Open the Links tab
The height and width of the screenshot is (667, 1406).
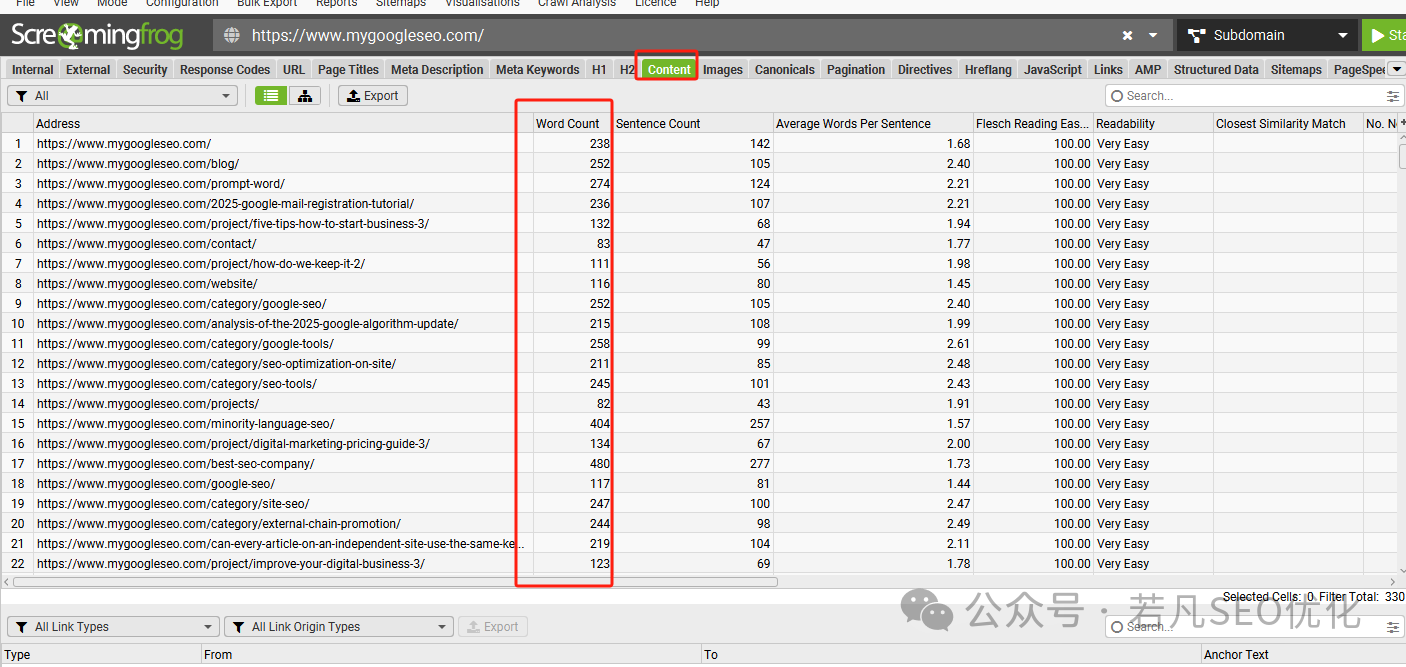(1108, 70)
